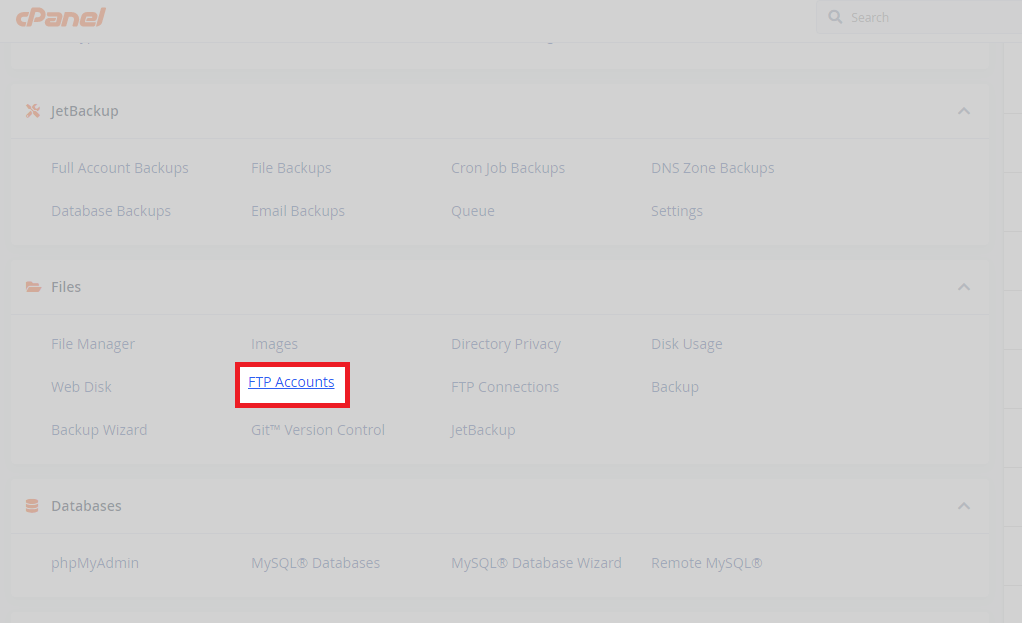Open the File Manager
Screen dimensions: 1022x623
tap(92, 343)
